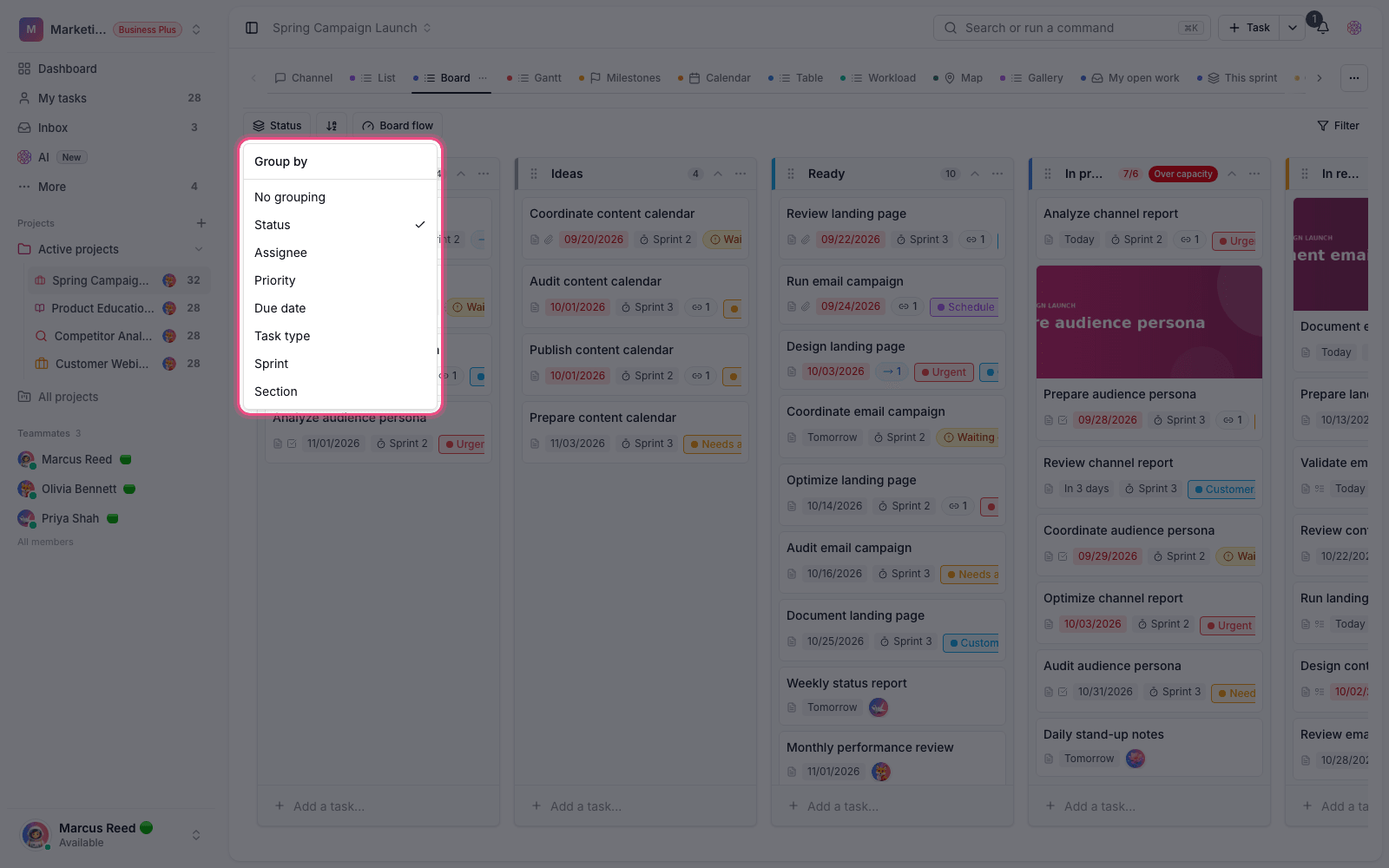The image size is (1389, 868).
Task: Open the workspace switcher chevrons
Action: click(196, 30)
